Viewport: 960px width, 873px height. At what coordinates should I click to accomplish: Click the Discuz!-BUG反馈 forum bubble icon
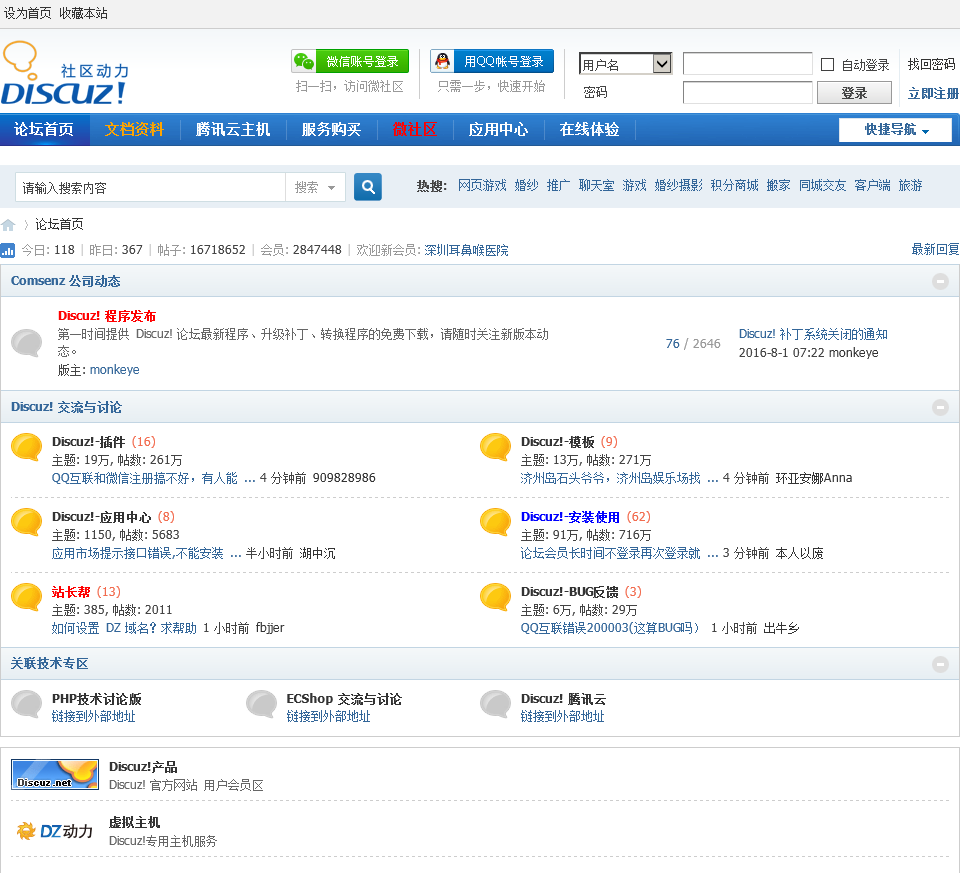(496, 597)
